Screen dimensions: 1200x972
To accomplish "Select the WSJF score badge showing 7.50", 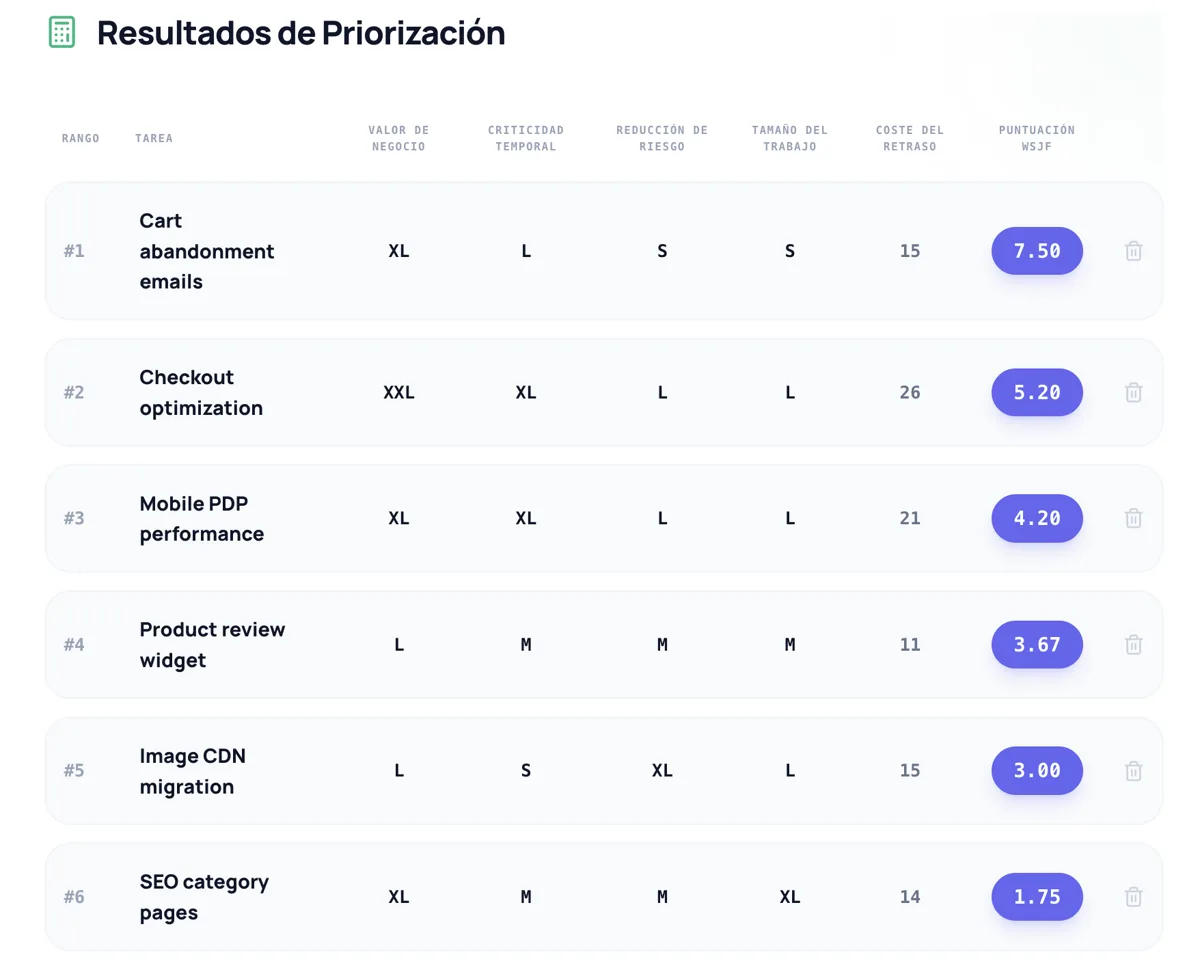I will coord(1037,251).
